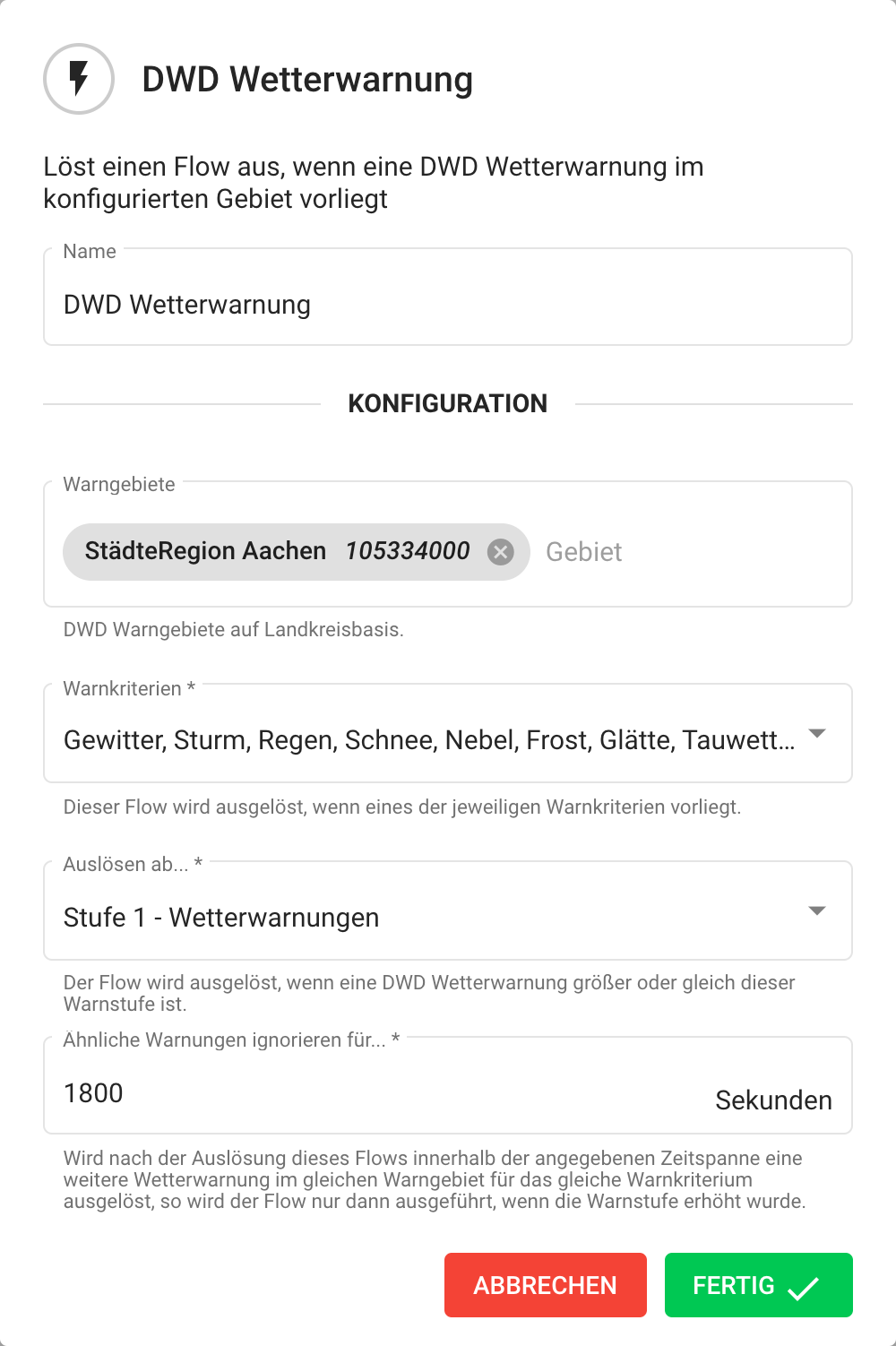This screenshot has width=896, height=1346.
Task: Focus the Name text field
Action: coord(446,305)
